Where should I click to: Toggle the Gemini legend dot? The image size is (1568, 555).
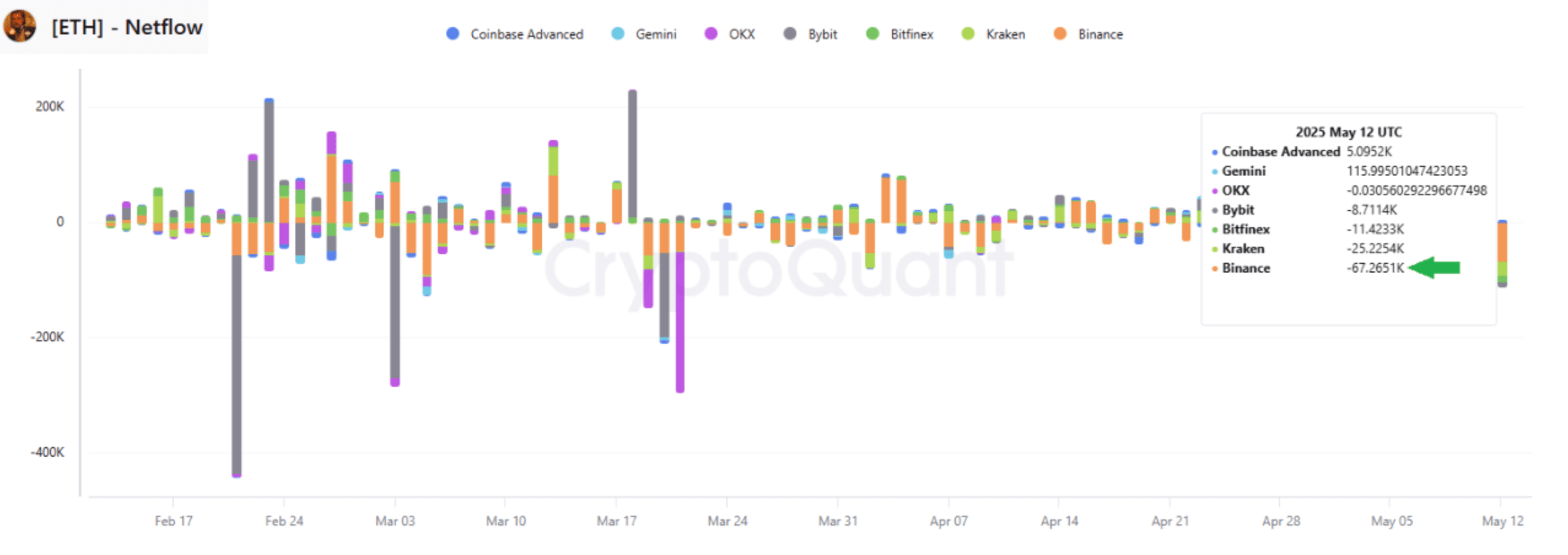[618, 34]
